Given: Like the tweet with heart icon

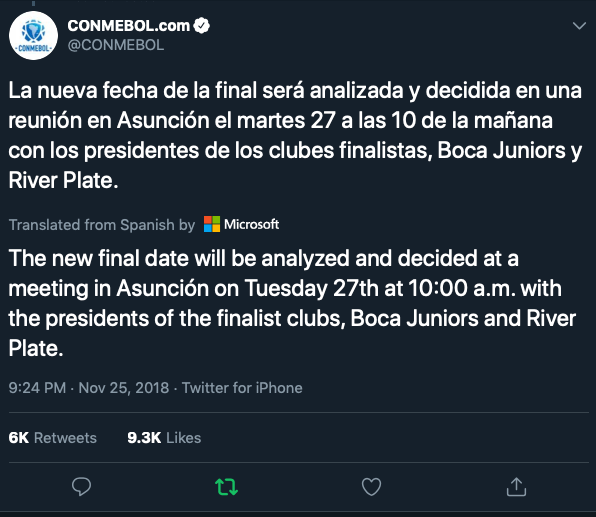Looking at the screenshot, I should pos(371,487).
